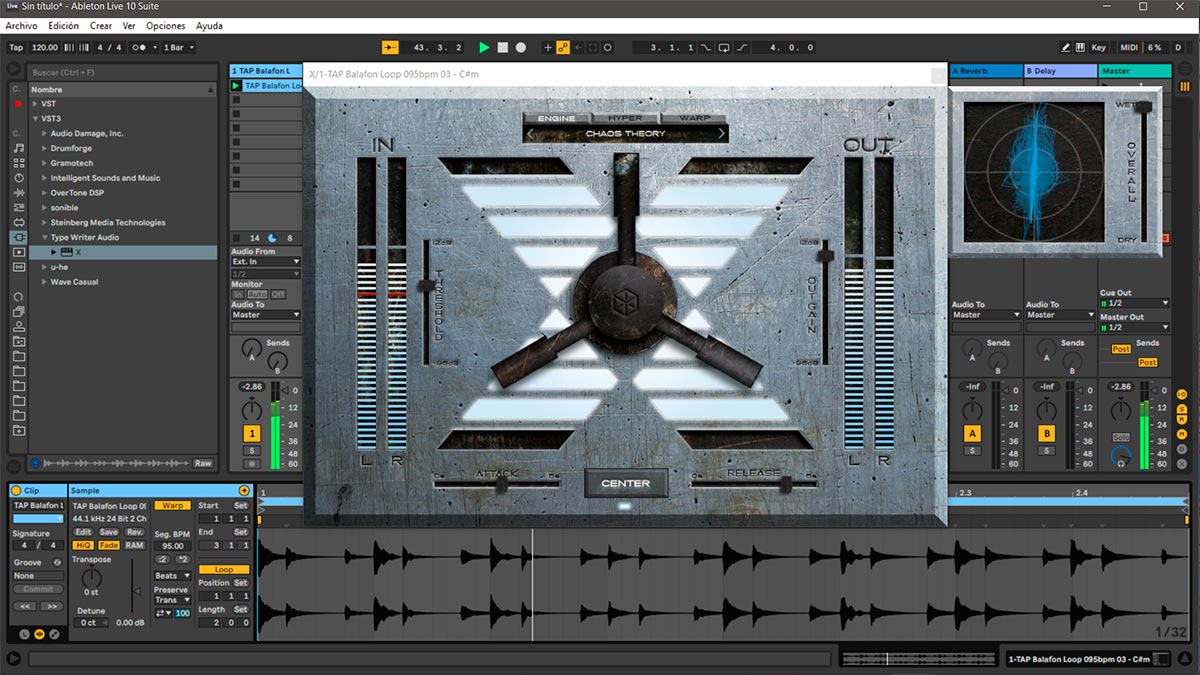The image size is (1200, 675).
Task: Start playback with the green Play button
Action: click(485, 47)
